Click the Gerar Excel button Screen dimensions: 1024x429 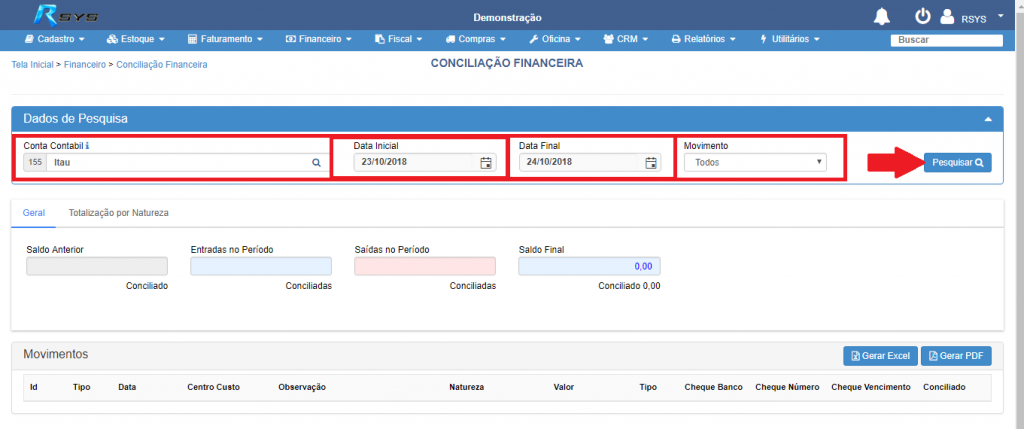pyautogui.click(x=879, y=356)
